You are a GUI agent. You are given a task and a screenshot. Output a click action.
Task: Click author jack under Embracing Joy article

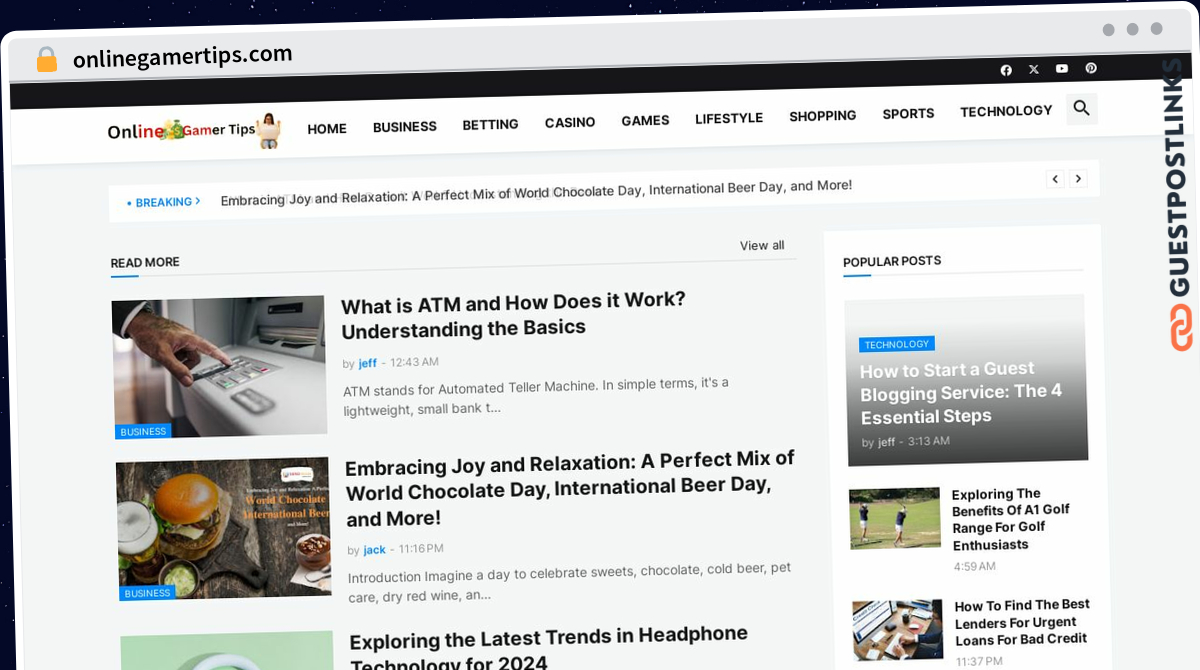(374, 550)
